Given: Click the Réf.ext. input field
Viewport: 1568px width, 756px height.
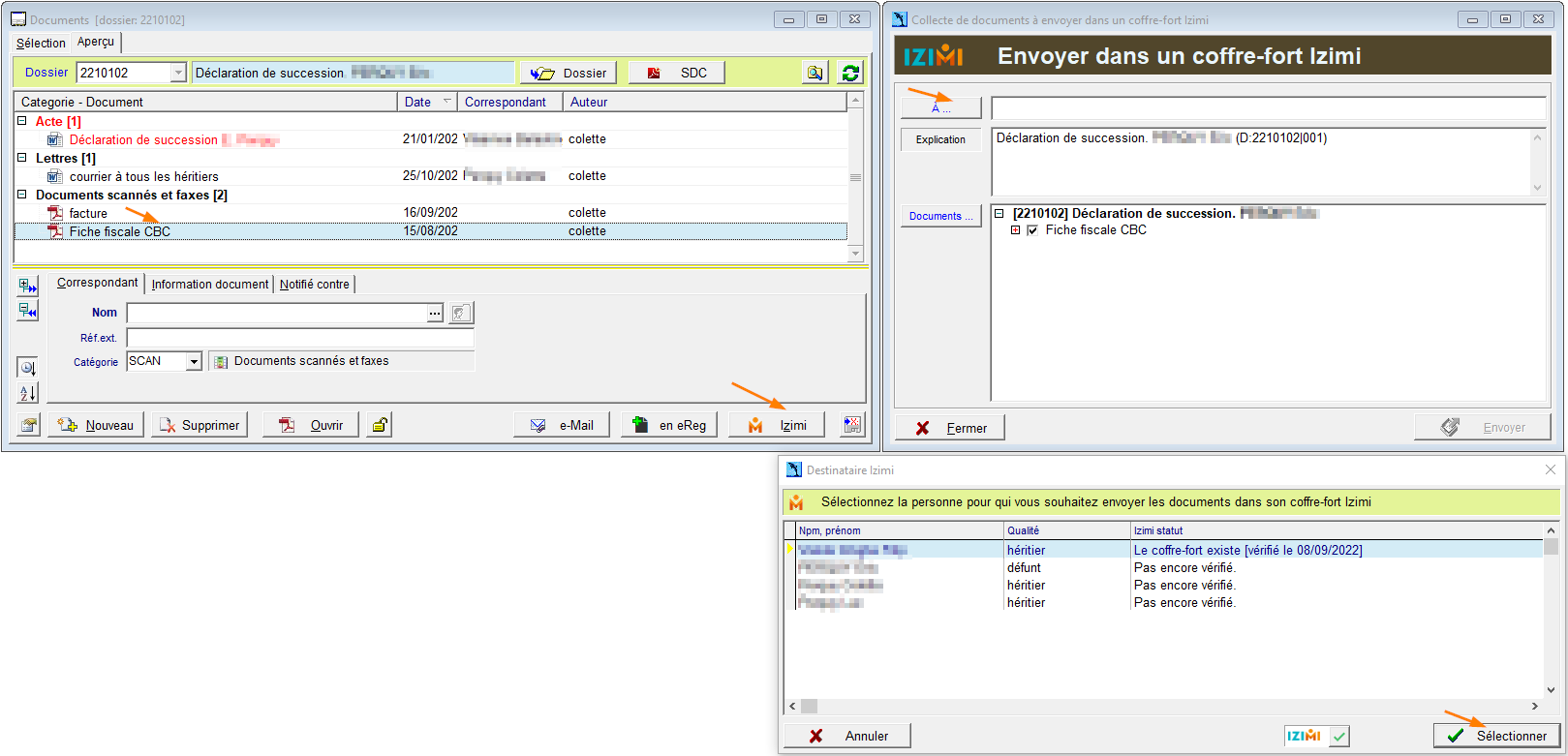Looking at the screenshot, I should tap(300, 338).
